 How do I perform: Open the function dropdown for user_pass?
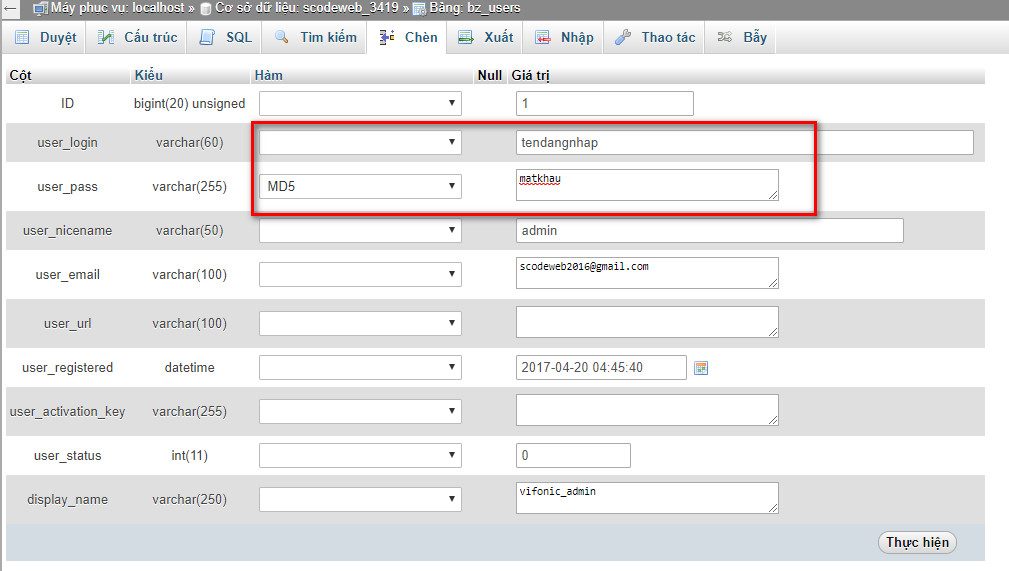click(x=360, y=186)
